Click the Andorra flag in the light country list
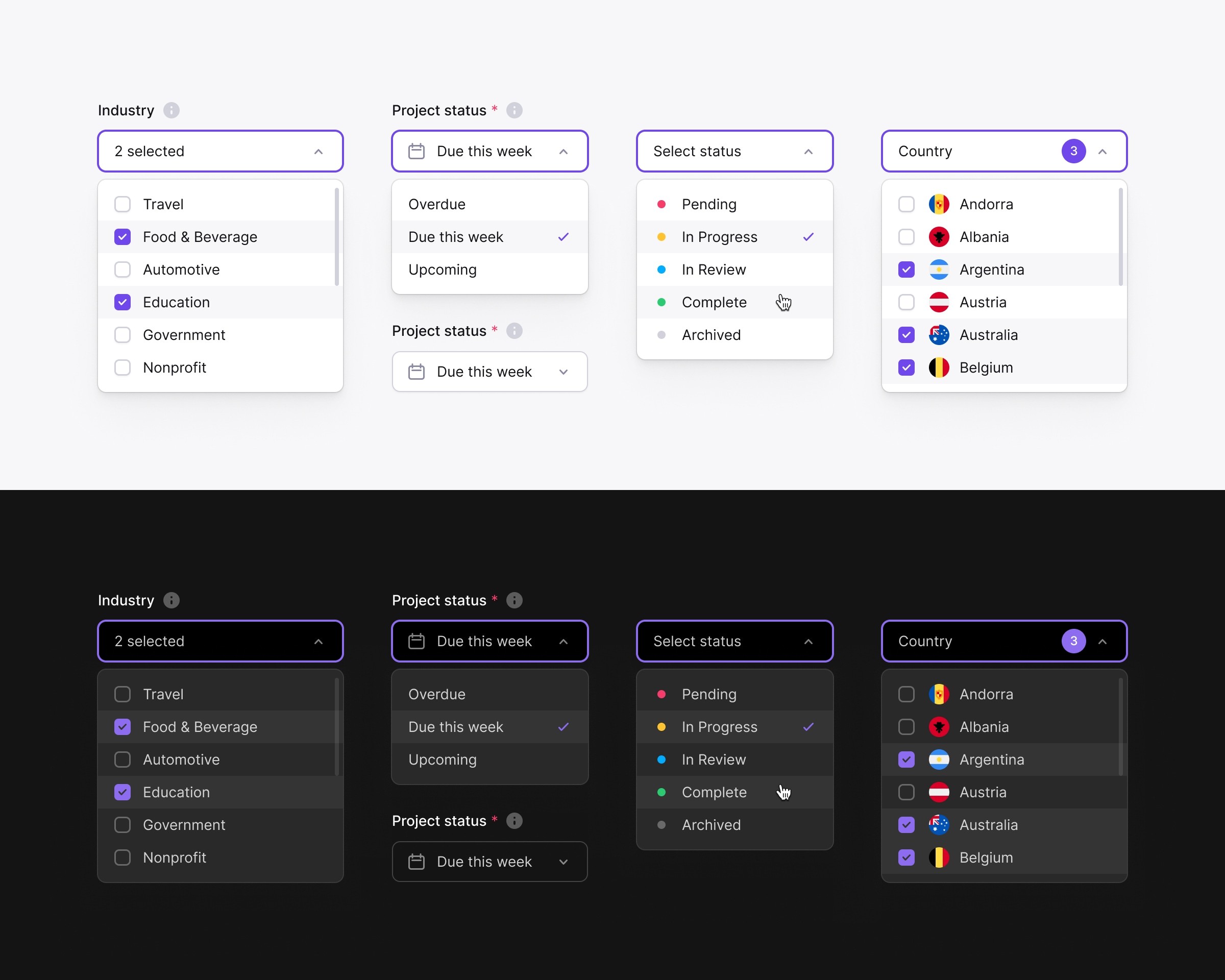 click(x=939, y=204)
